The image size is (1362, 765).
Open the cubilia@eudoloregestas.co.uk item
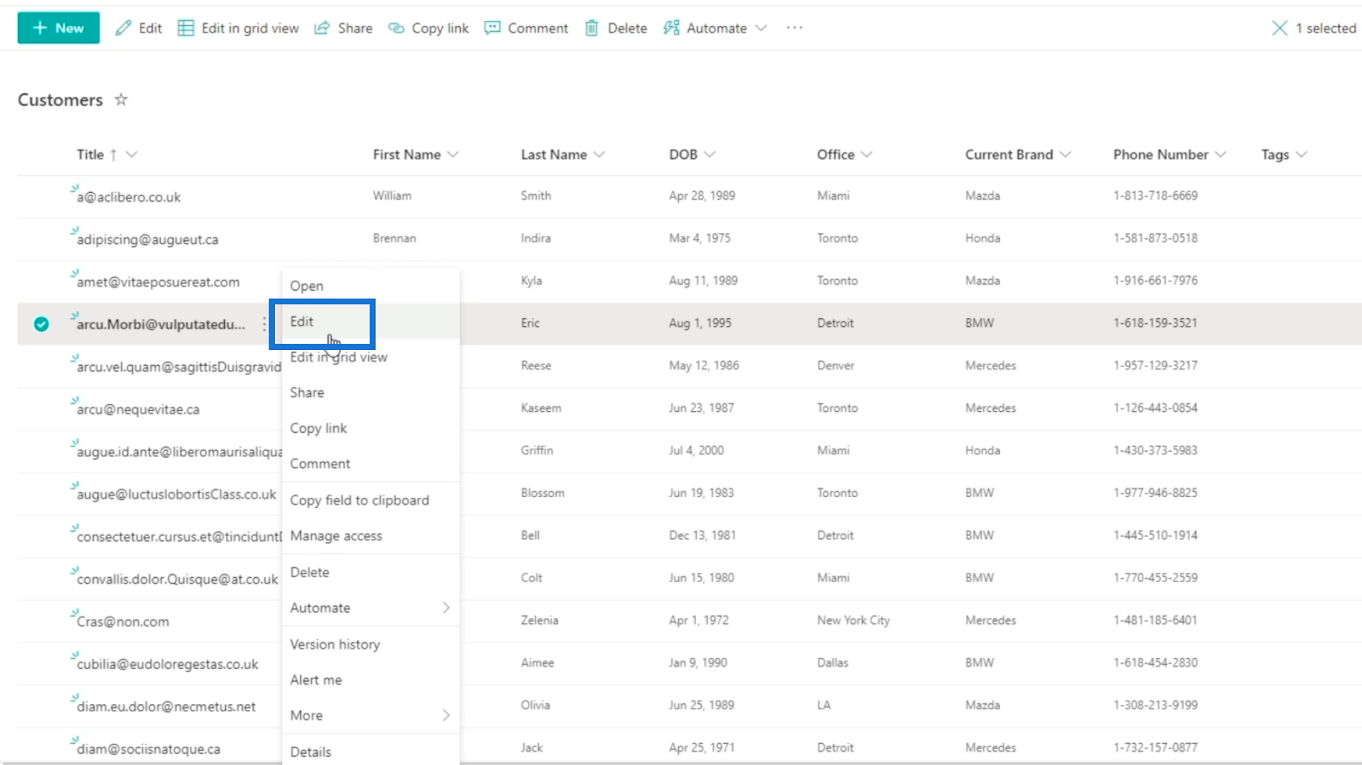pyautogui.click(x=168, y=664)
